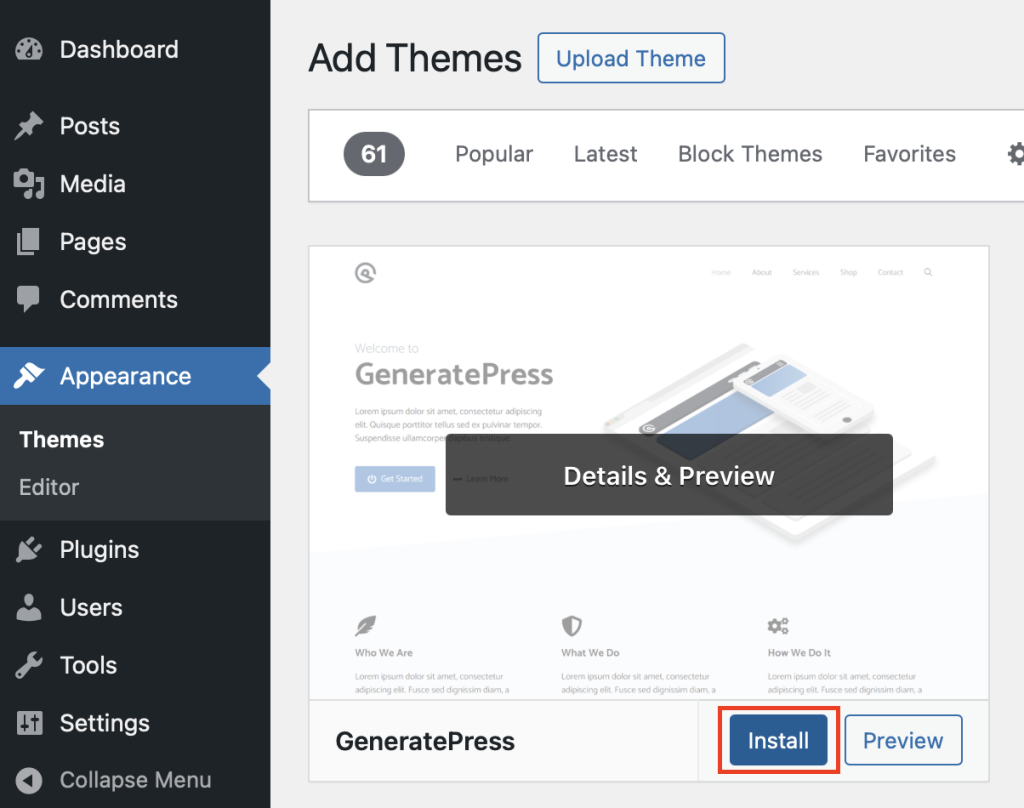Viewport: 1024px width, 808px height.
Task: Open the Plugins menu
Action: pyautogui.click(x=135, y=549)
